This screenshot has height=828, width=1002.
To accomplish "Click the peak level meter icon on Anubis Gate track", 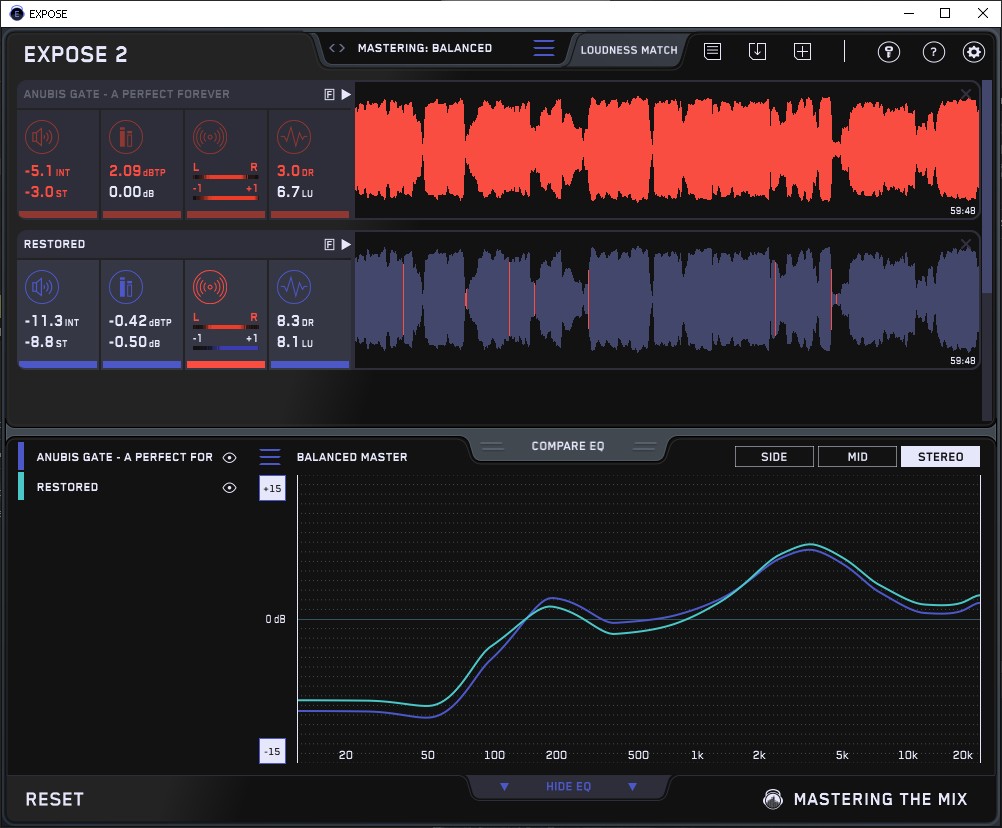I will point(125,137).
